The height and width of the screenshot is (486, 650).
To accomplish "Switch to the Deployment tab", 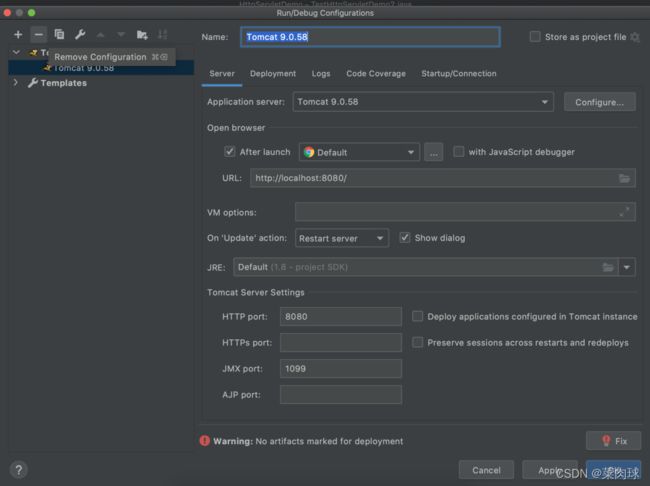I will click(x=273, y=73).
